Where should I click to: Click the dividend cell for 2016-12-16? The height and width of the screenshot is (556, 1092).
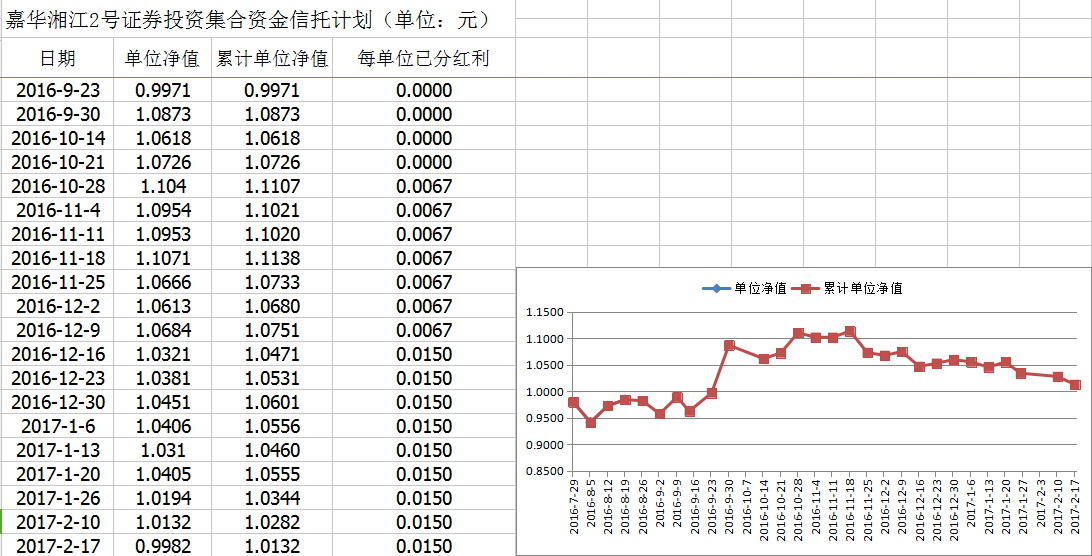click(423, 354)
